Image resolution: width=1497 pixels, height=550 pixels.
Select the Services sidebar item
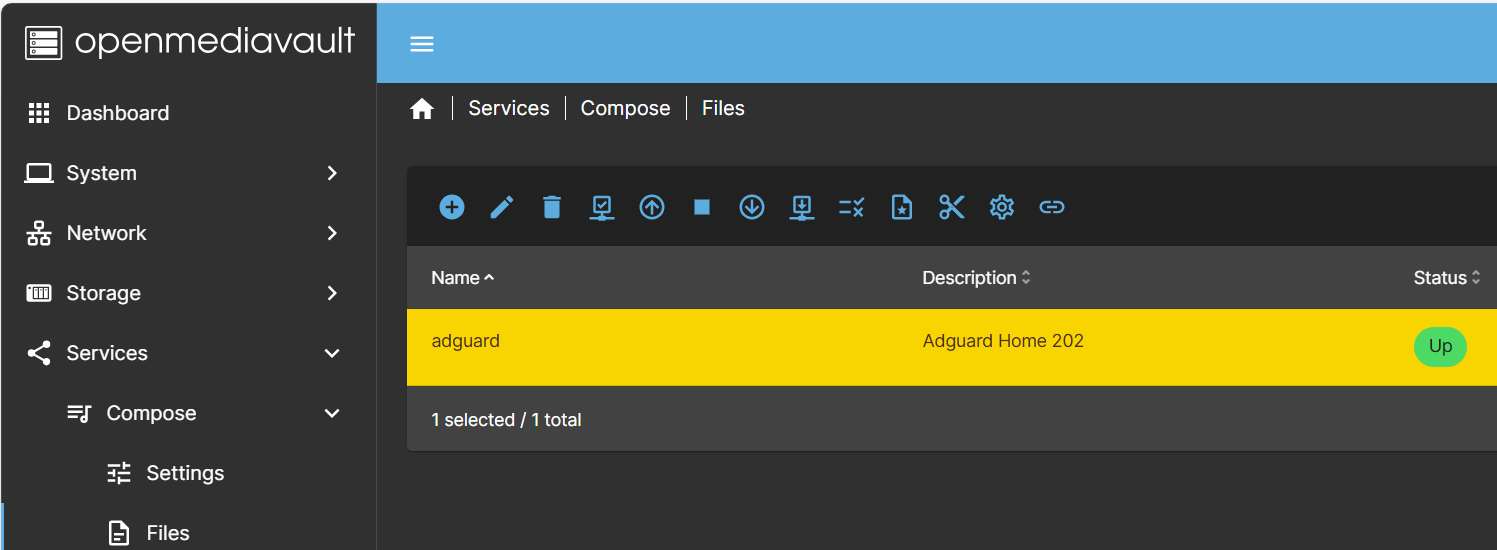tap(188, 353)
